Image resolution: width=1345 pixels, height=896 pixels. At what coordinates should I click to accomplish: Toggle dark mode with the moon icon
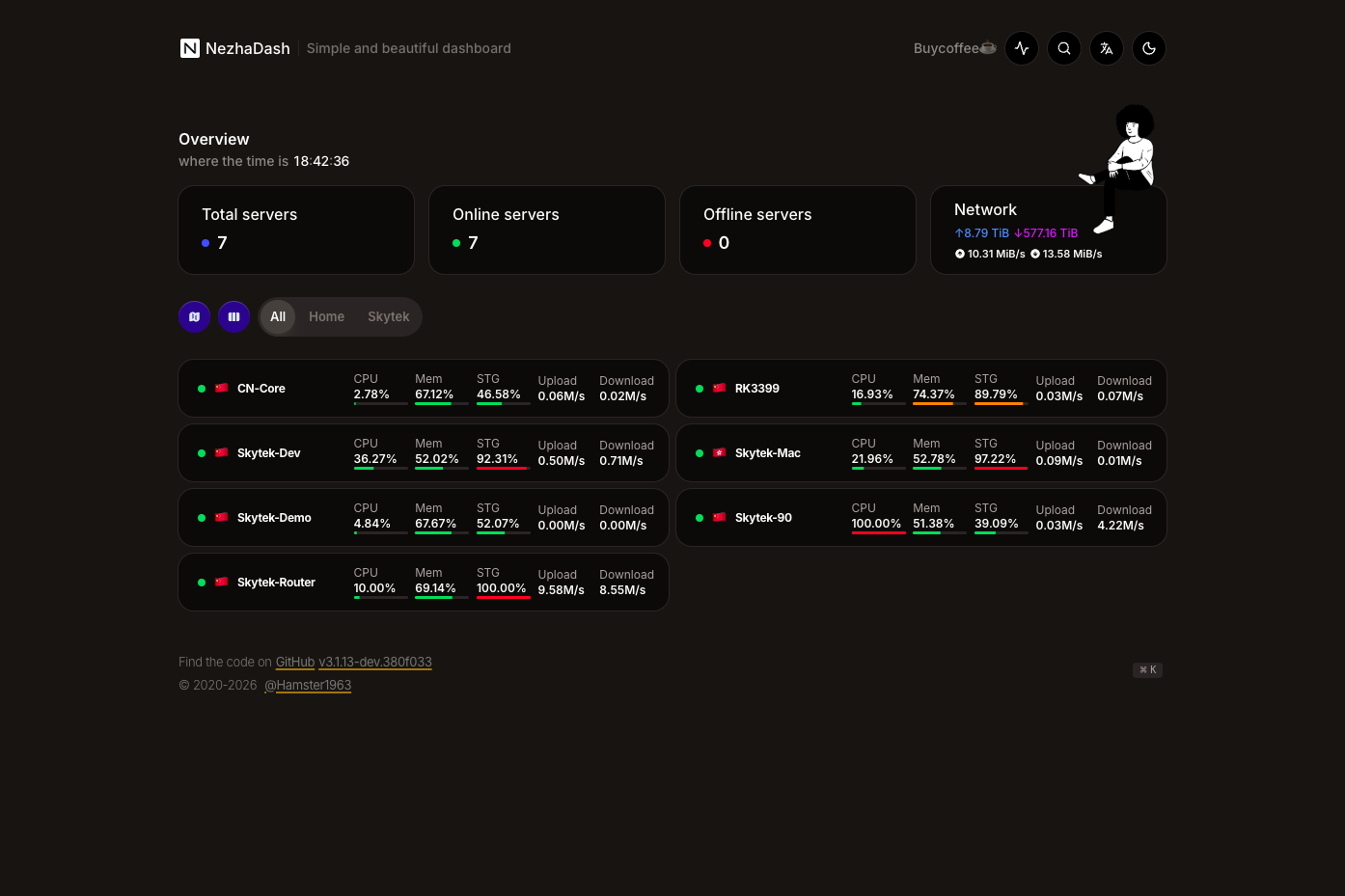1149,48
